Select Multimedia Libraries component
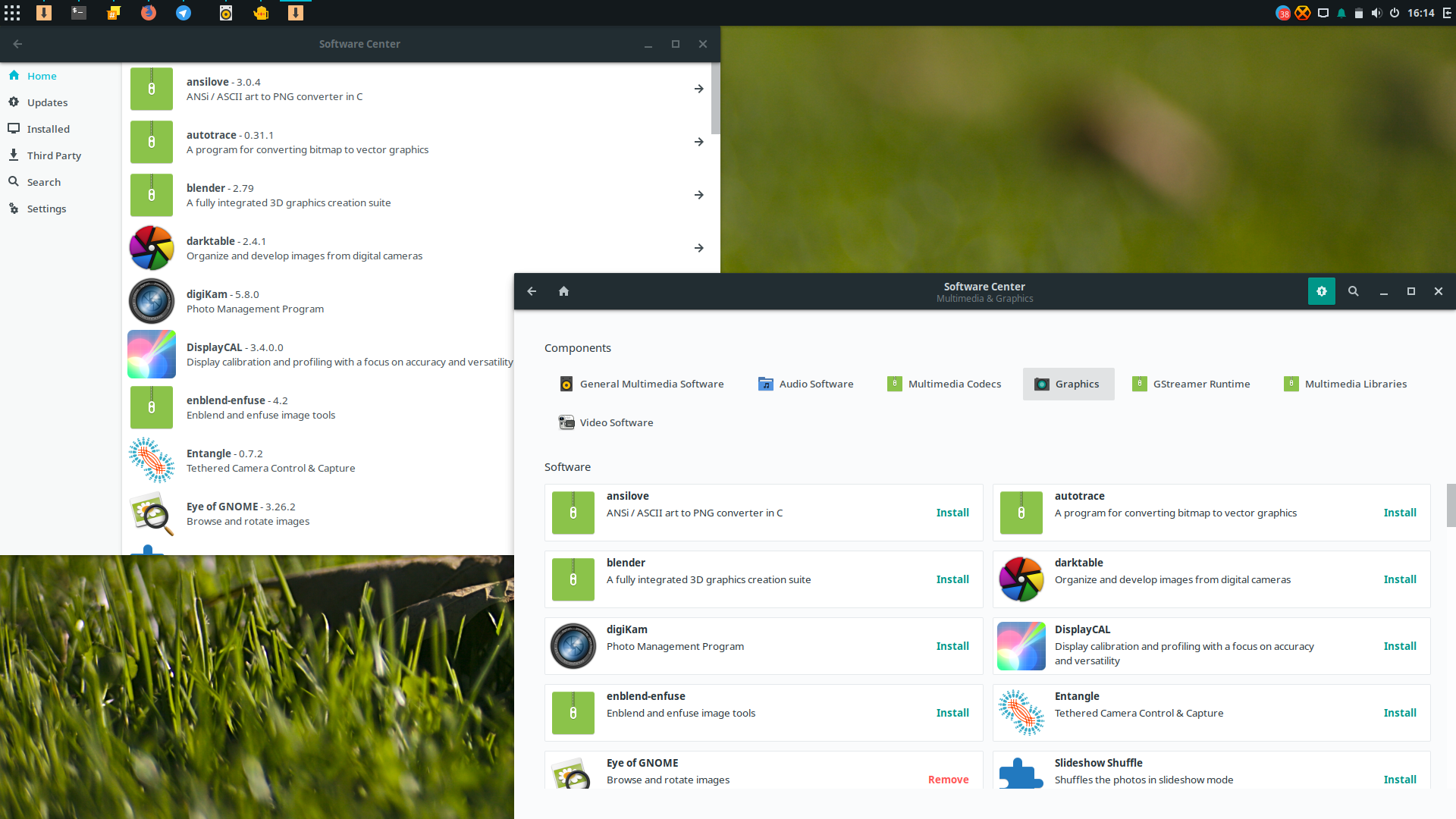Image resolution: width=1456 pixels, height=819 pixels. 1345,384
